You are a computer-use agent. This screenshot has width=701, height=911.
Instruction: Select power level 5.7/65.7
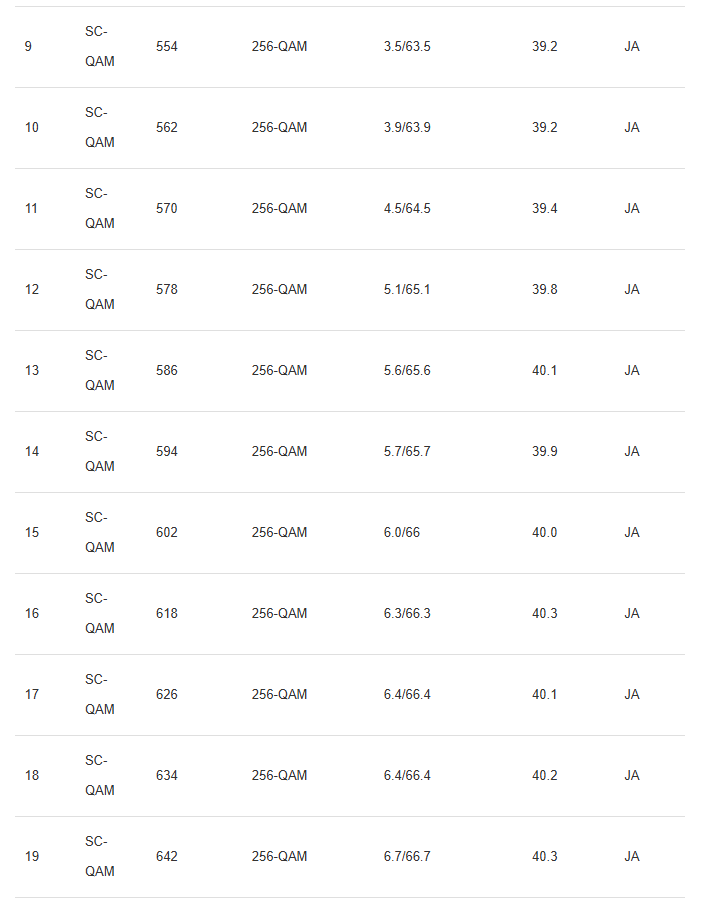pos(407,452)
